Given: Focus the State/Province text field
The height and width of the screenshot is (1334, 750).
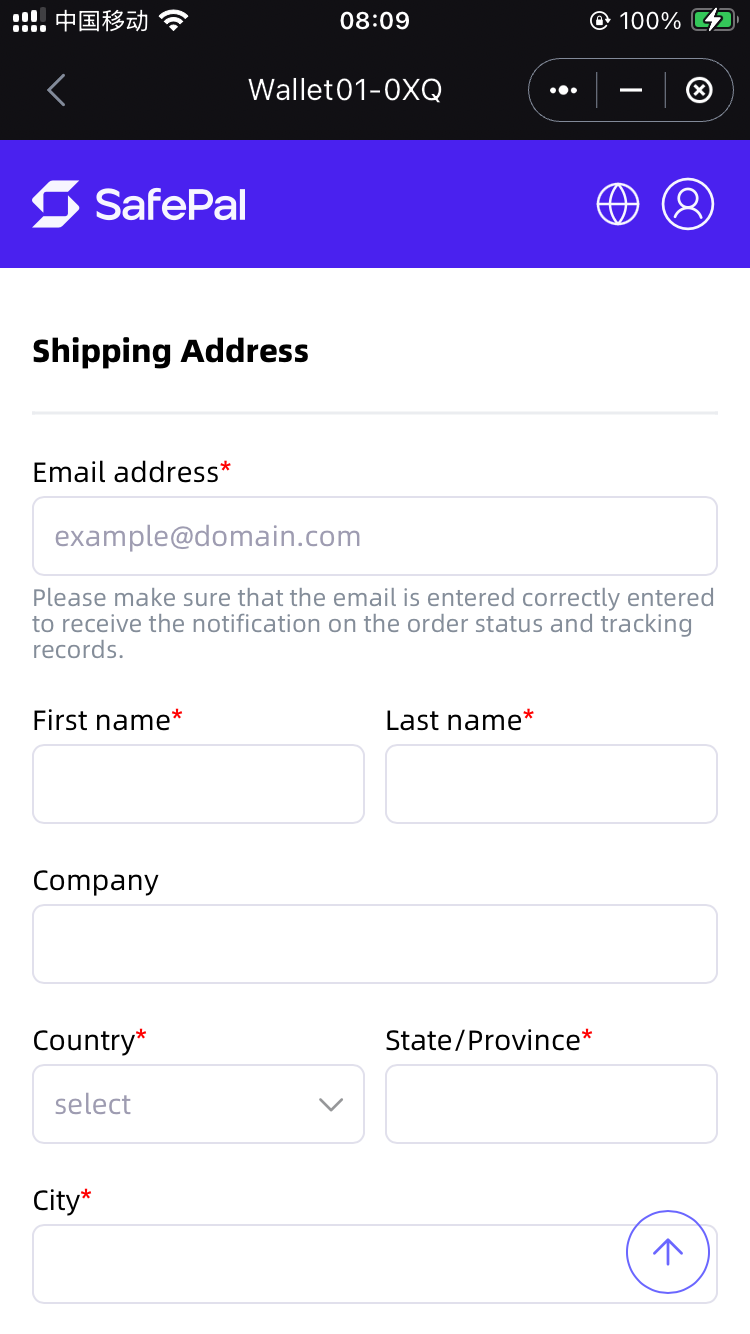Looking at the screenshot, I should [x=551, y=1104].
